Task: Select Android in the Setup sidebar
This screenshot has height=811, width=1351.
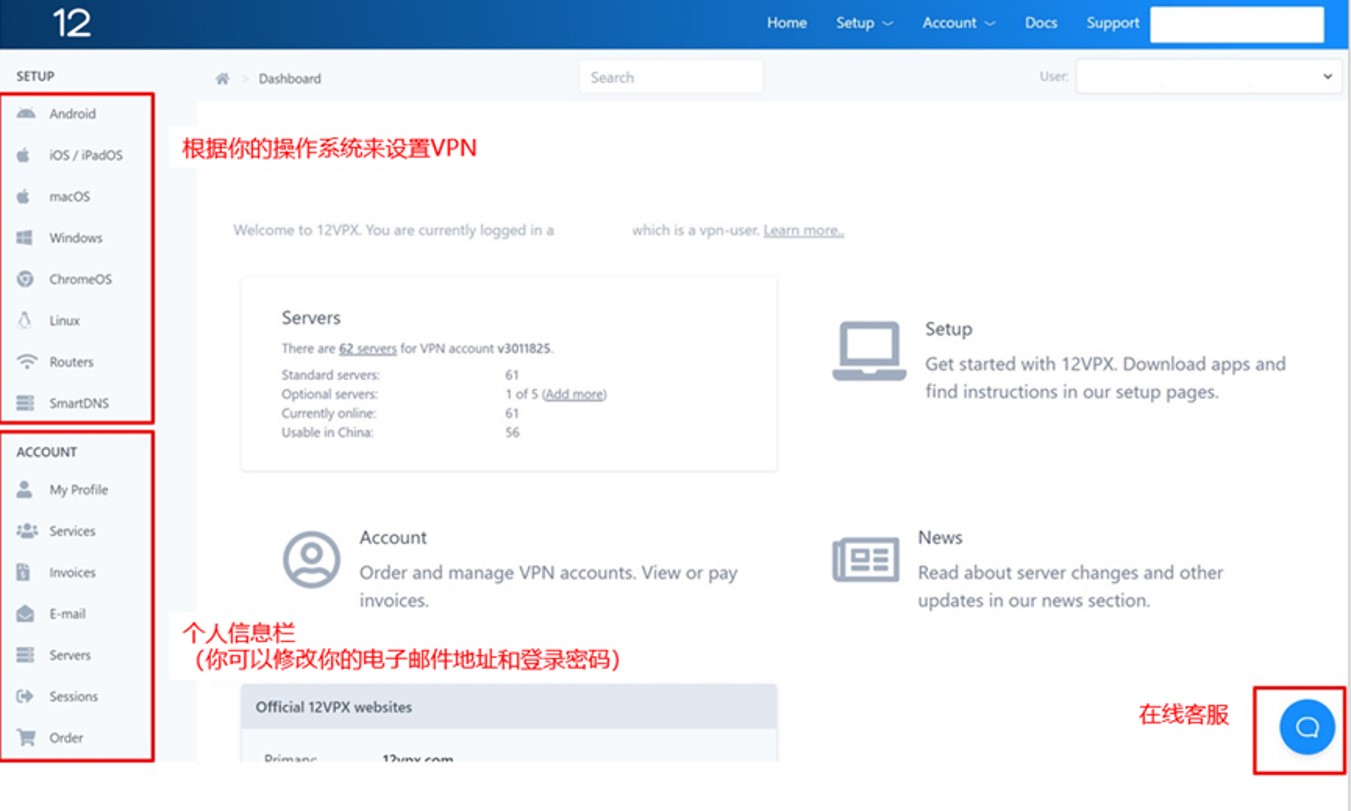Action: tap(73, 114)
